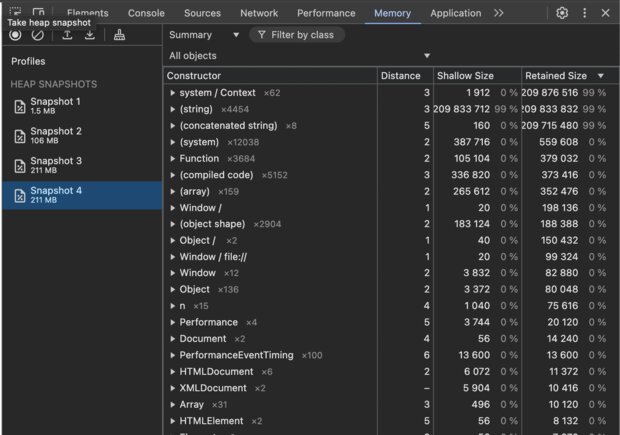Expand the HTMLElement row
Screen dimensions: 620x435
tap(172, 421)
